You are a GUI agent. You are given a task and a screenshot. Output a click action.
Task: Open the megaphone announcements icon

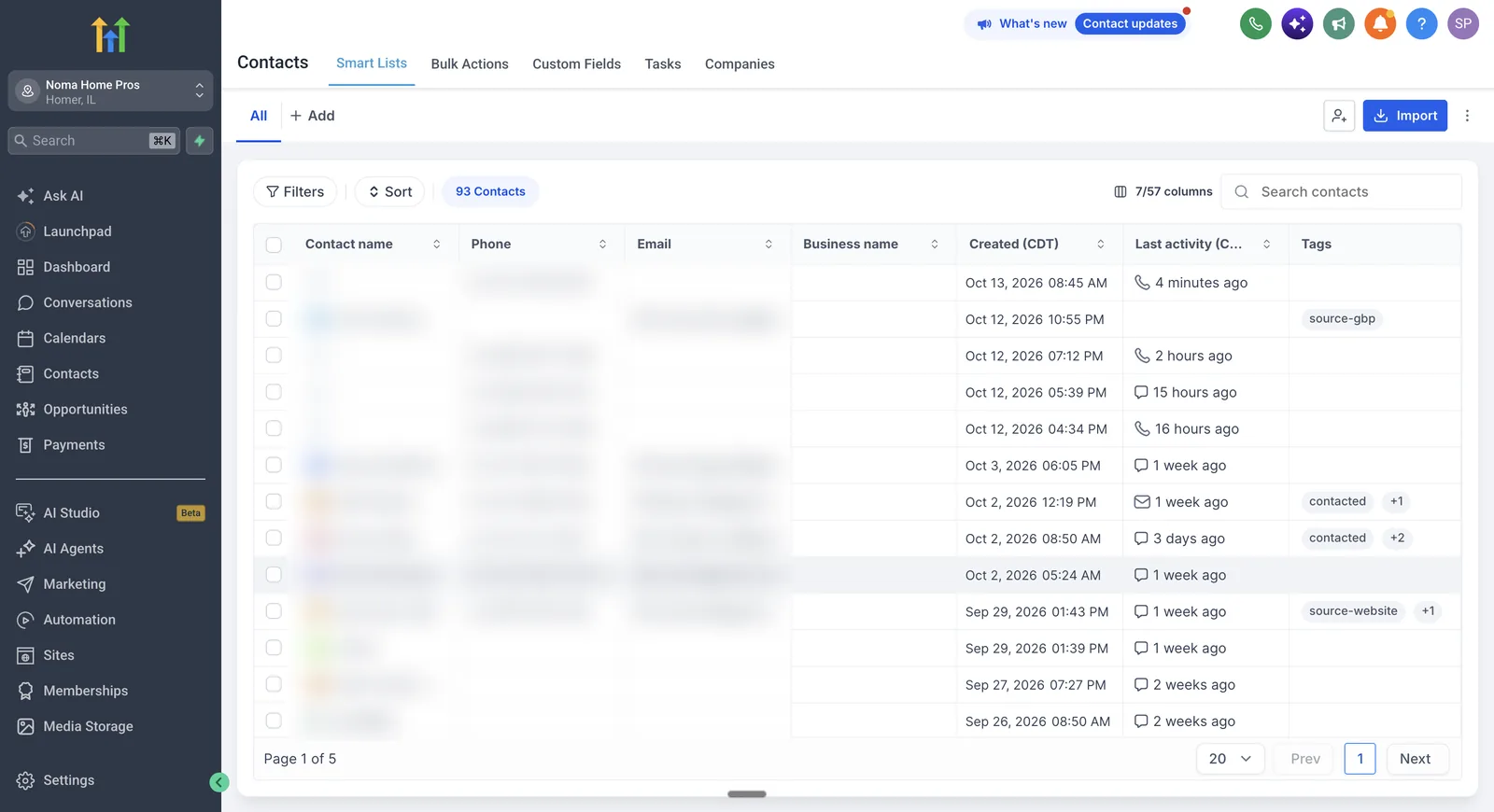(1339, 24)
